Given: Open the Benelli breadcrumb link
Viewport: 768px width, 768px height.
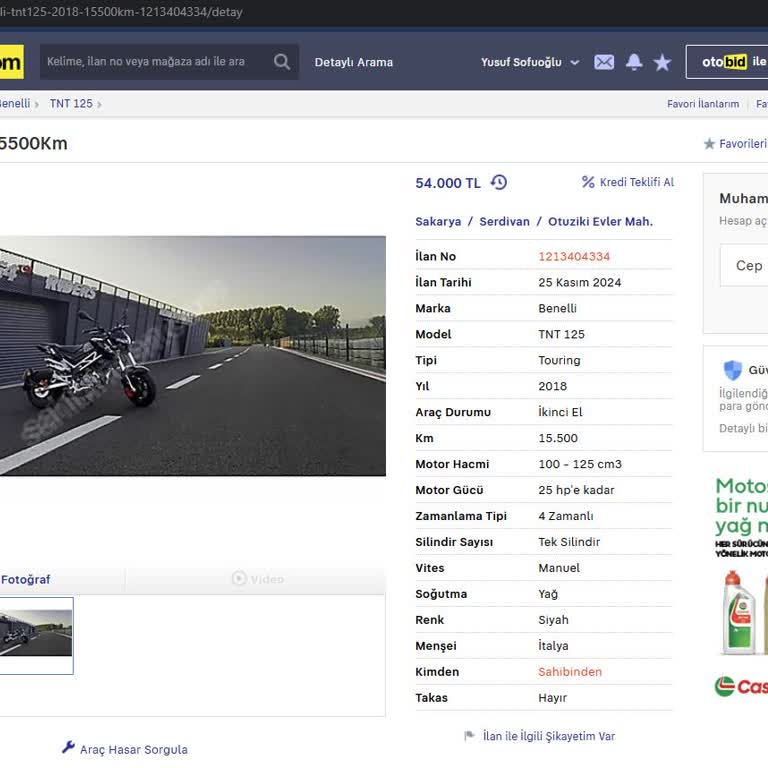Looking at the screenshot, I should pos(15,104).
